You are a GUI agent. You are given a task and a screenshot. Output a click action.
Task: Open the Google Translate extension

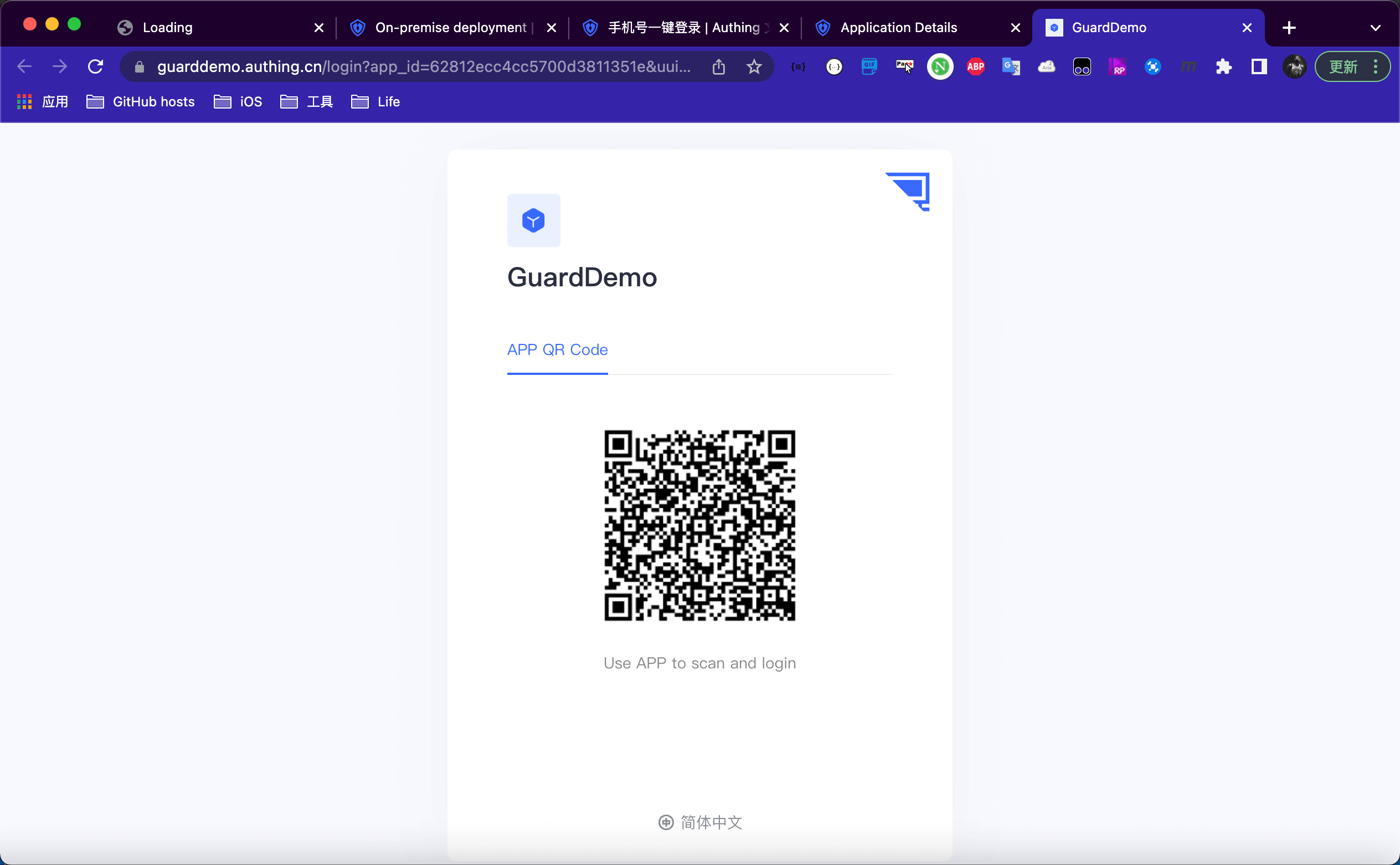pos(1010,67)
